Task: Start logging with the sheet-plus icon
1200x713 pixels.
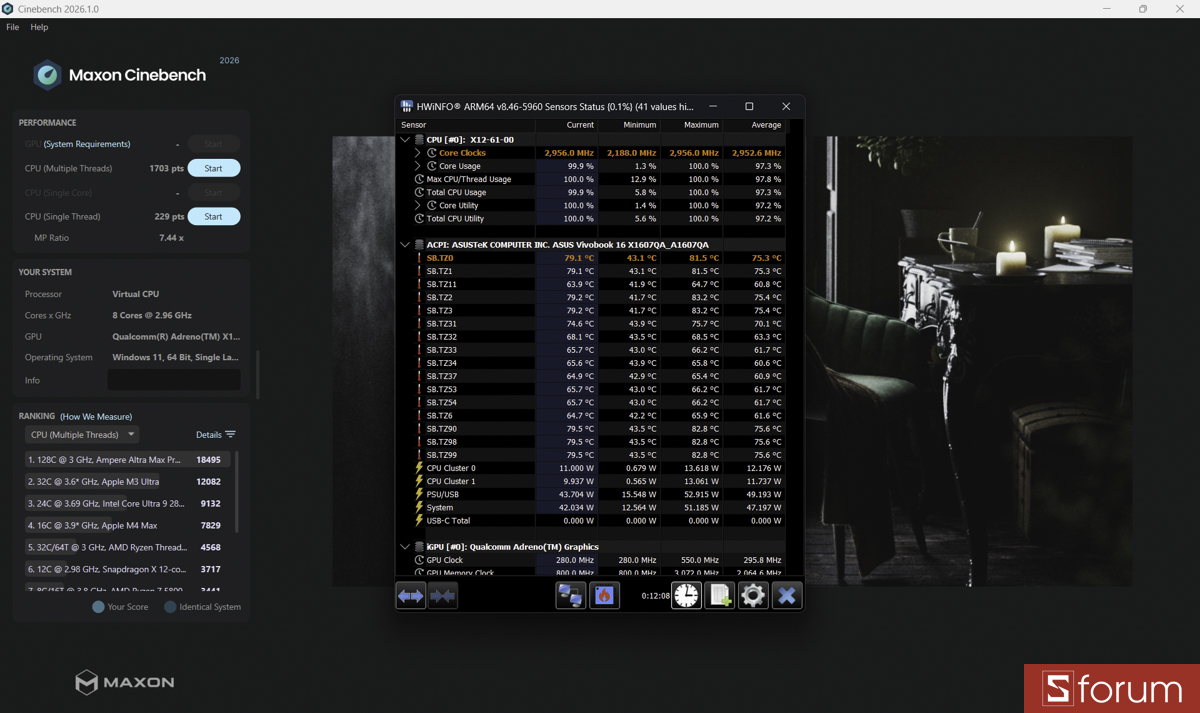Action: point(719,595)
